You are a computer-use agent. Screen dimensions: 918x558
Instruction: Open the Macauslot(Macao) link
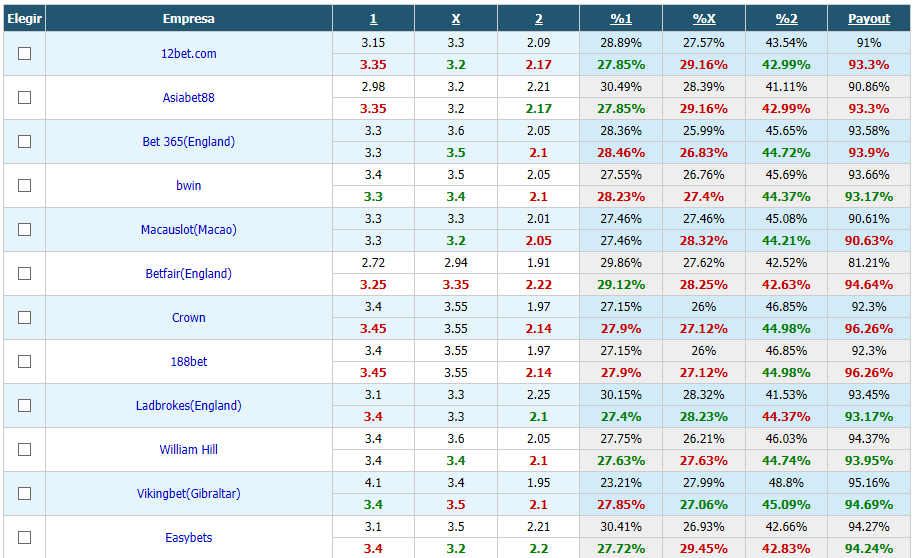coord(189,229)
